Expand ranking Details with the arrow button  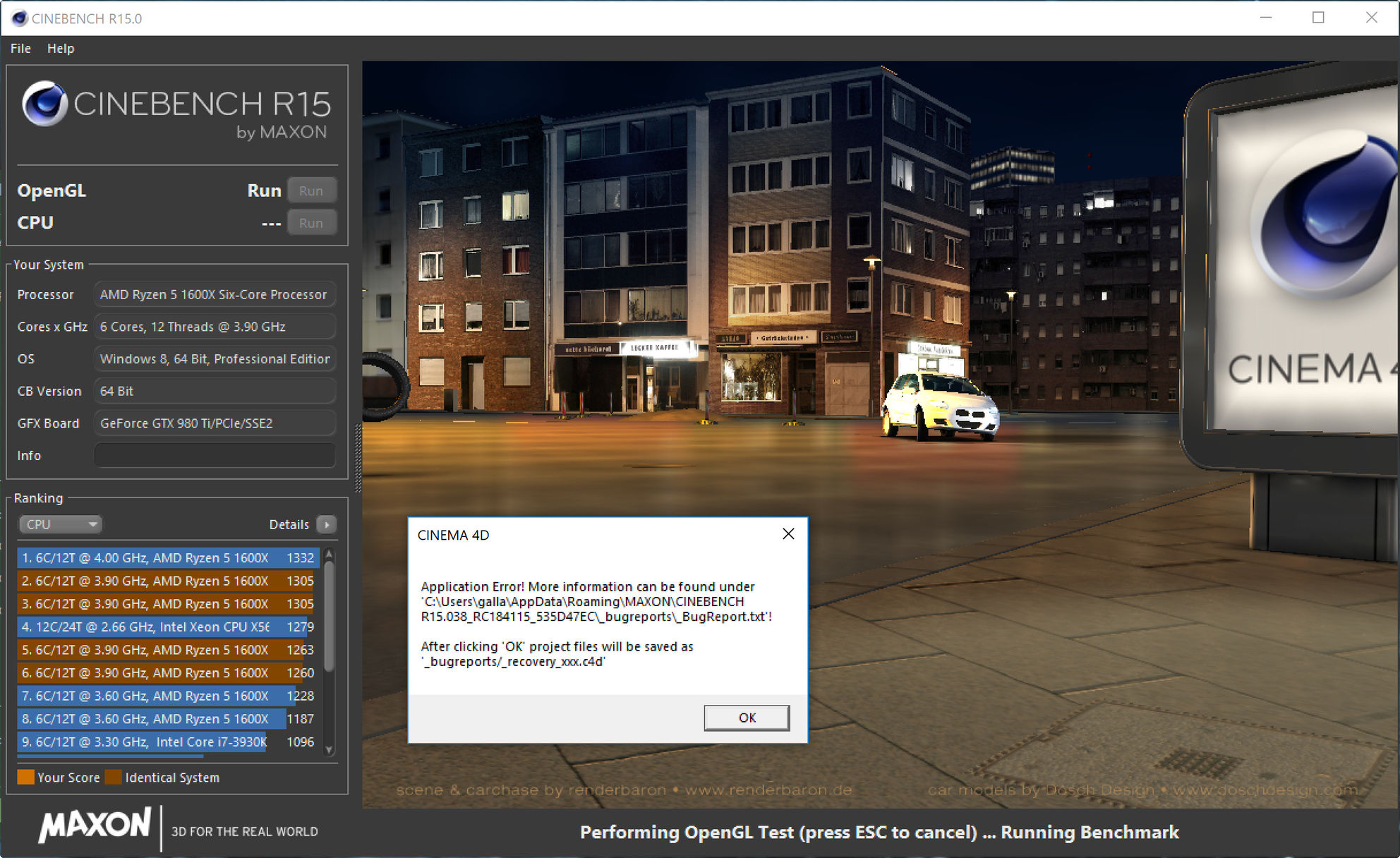(326, 524)
